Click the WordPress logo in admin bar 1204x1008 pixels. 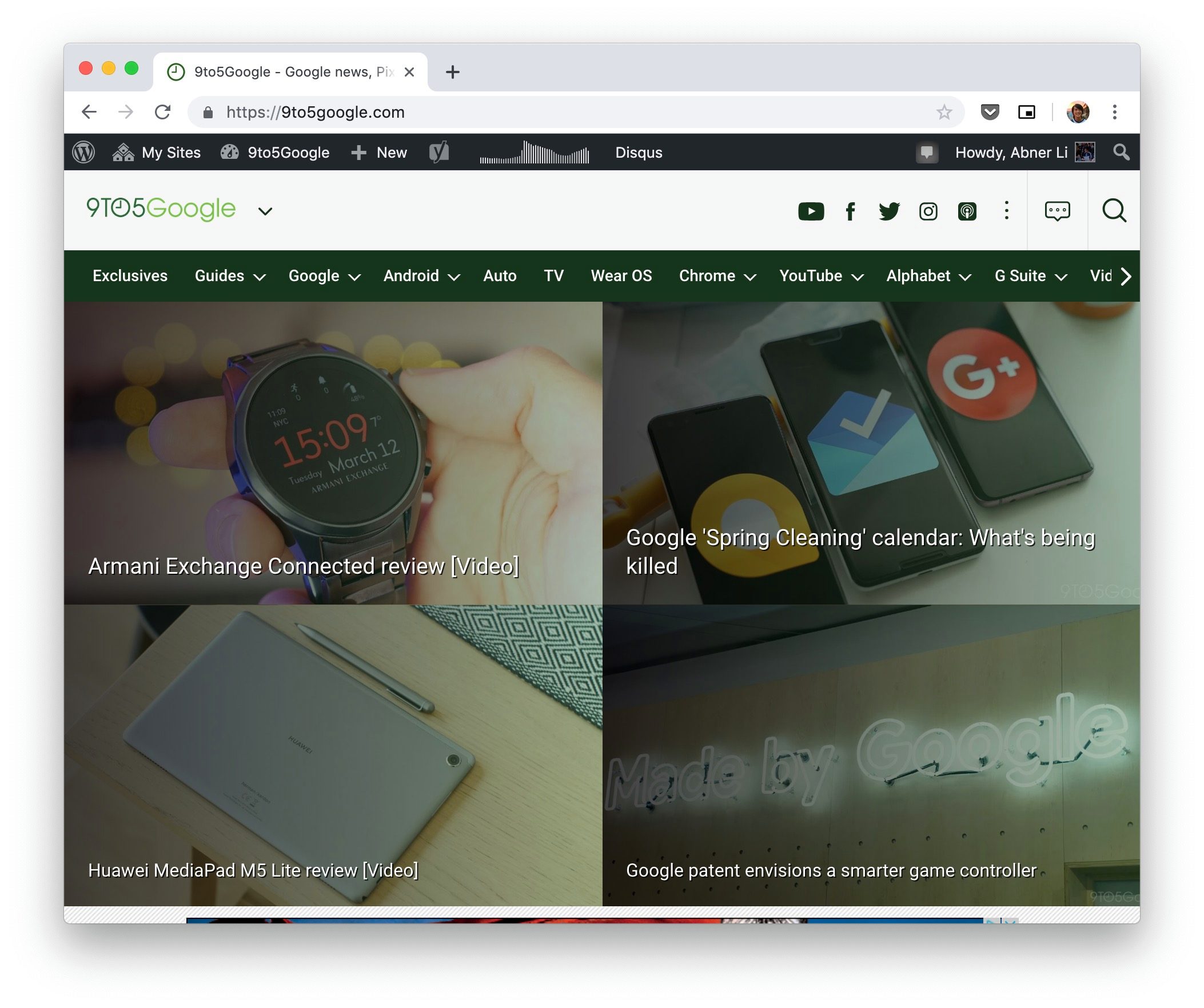tap(83, 153)
